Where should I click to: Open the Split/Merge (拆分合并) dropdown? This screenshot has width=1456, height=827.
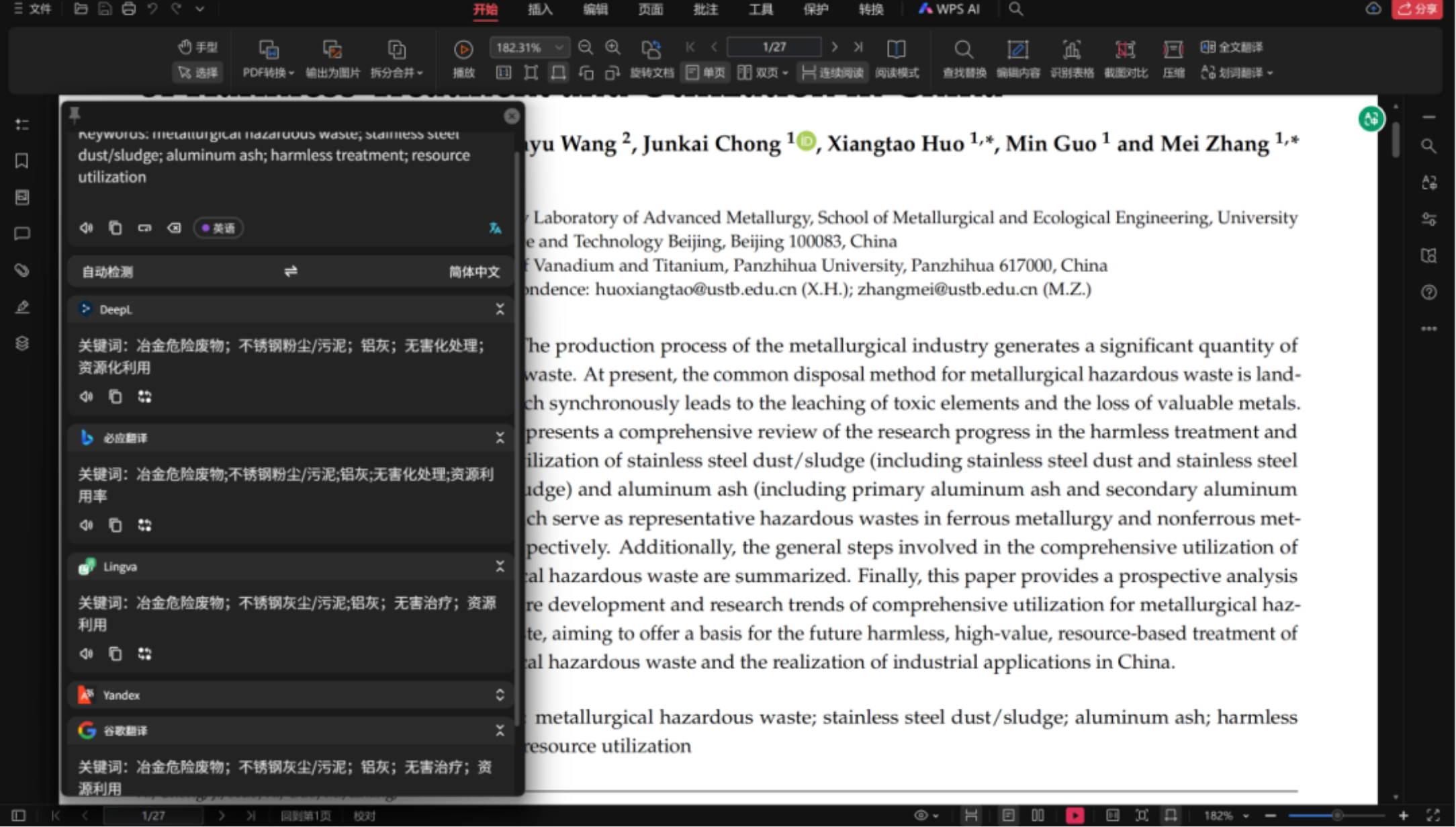coord(396,59)
